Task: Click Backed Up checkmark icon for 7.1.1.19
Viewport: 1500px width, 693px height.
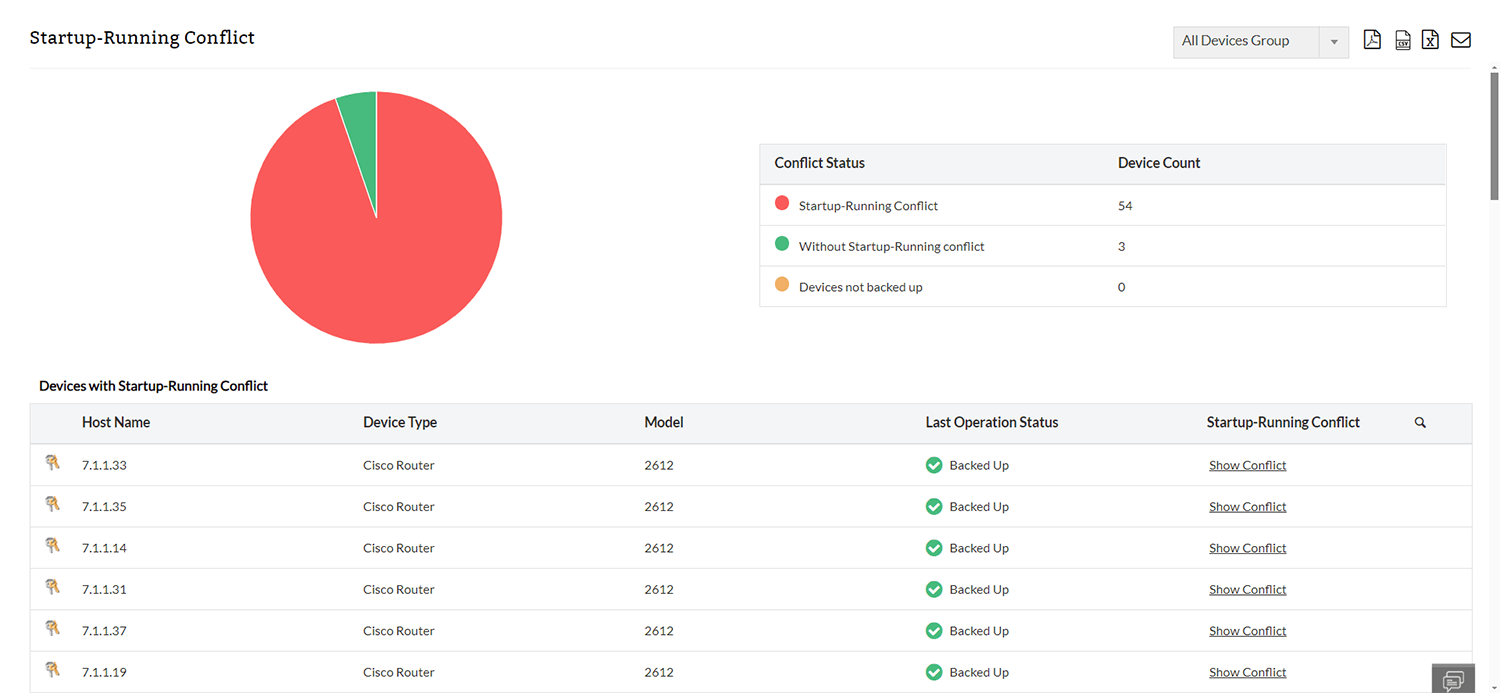Action: [x=934, y=672]
